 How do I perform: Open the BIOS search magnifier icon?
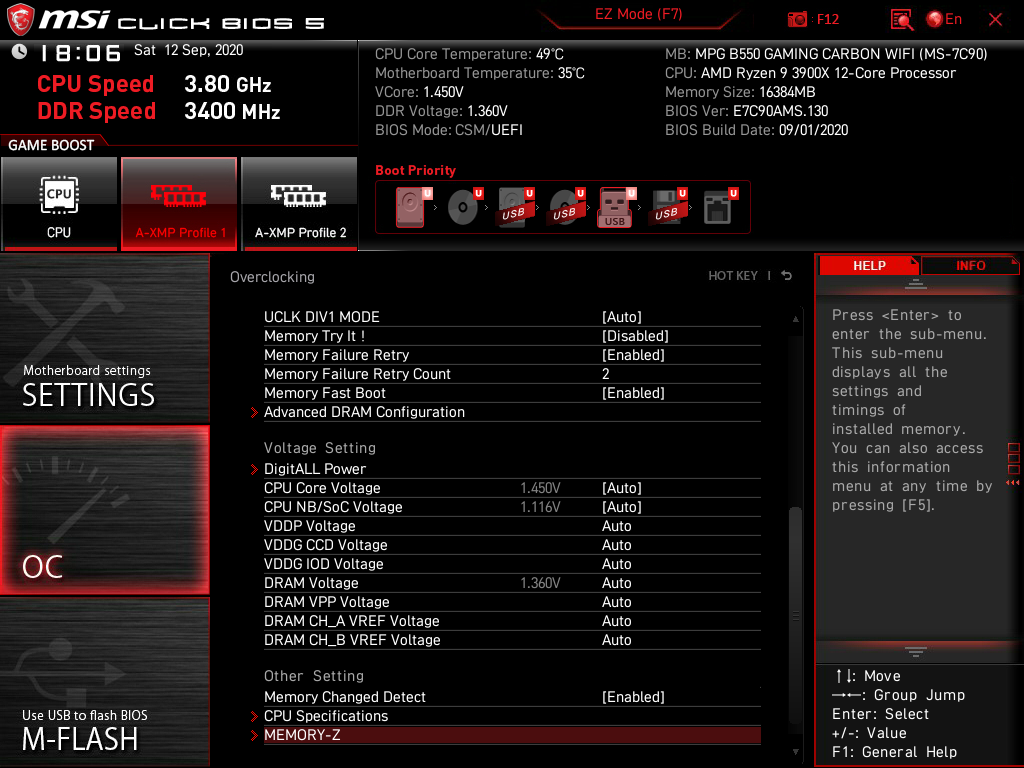pos(902,20)
